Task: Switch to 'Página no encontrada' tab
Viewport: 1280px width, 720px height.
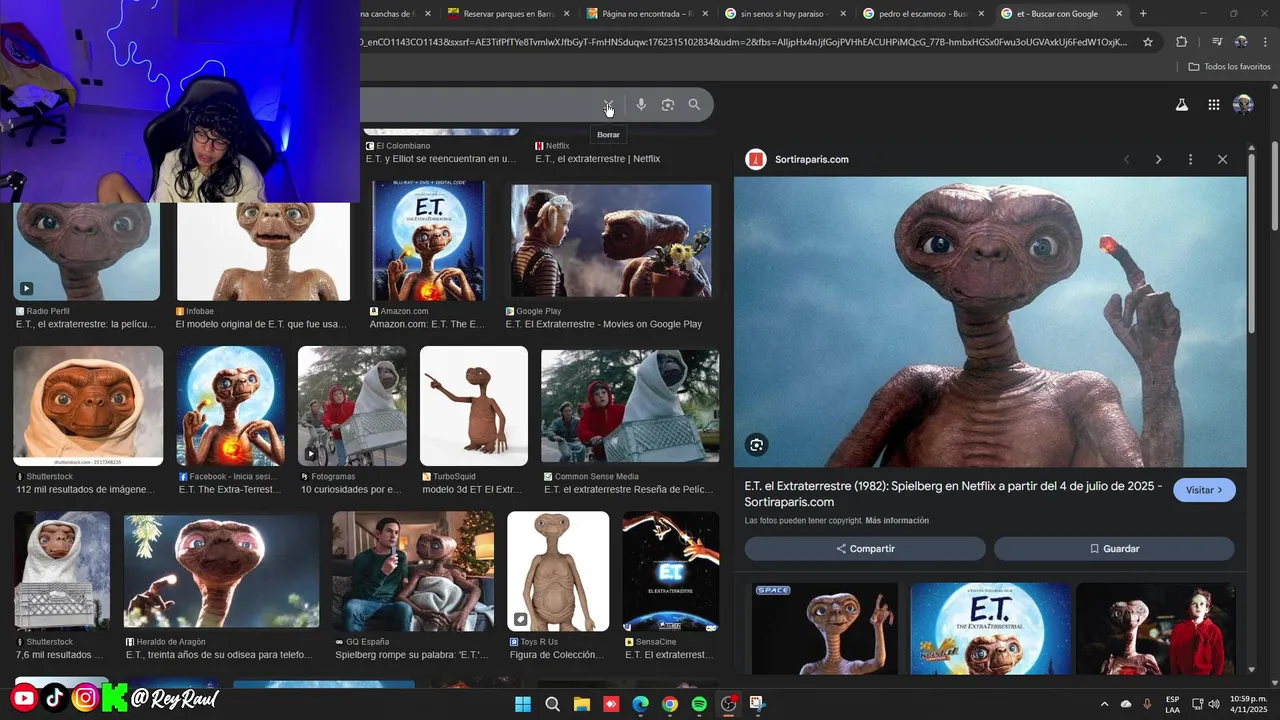Action: click(x=646, y=14)
